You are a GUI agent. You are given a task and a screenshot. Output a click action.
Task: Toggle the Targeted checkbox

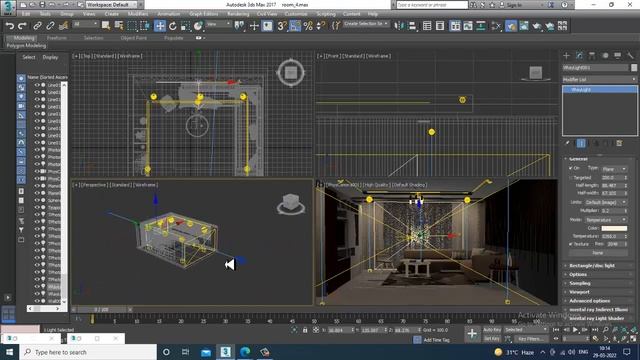(x=571, y=178)
